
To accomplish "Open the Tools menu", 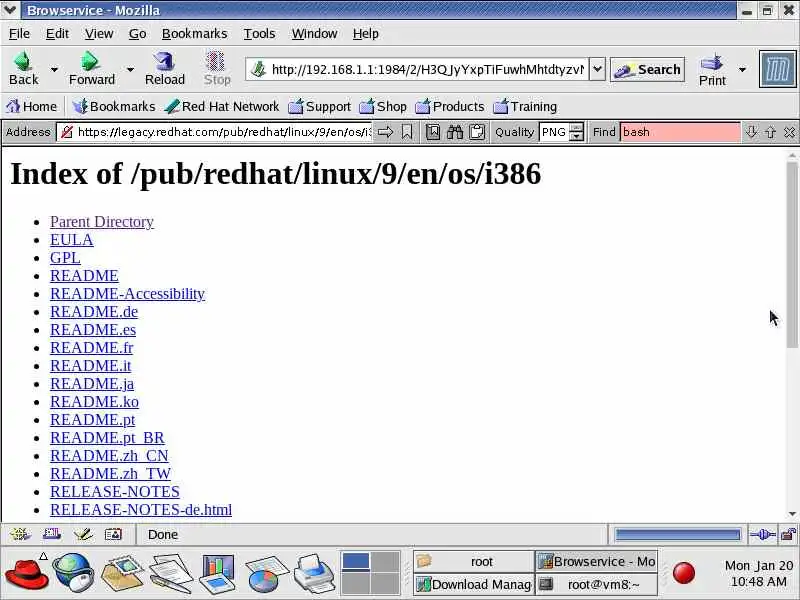I will click(x=259, y=34).
